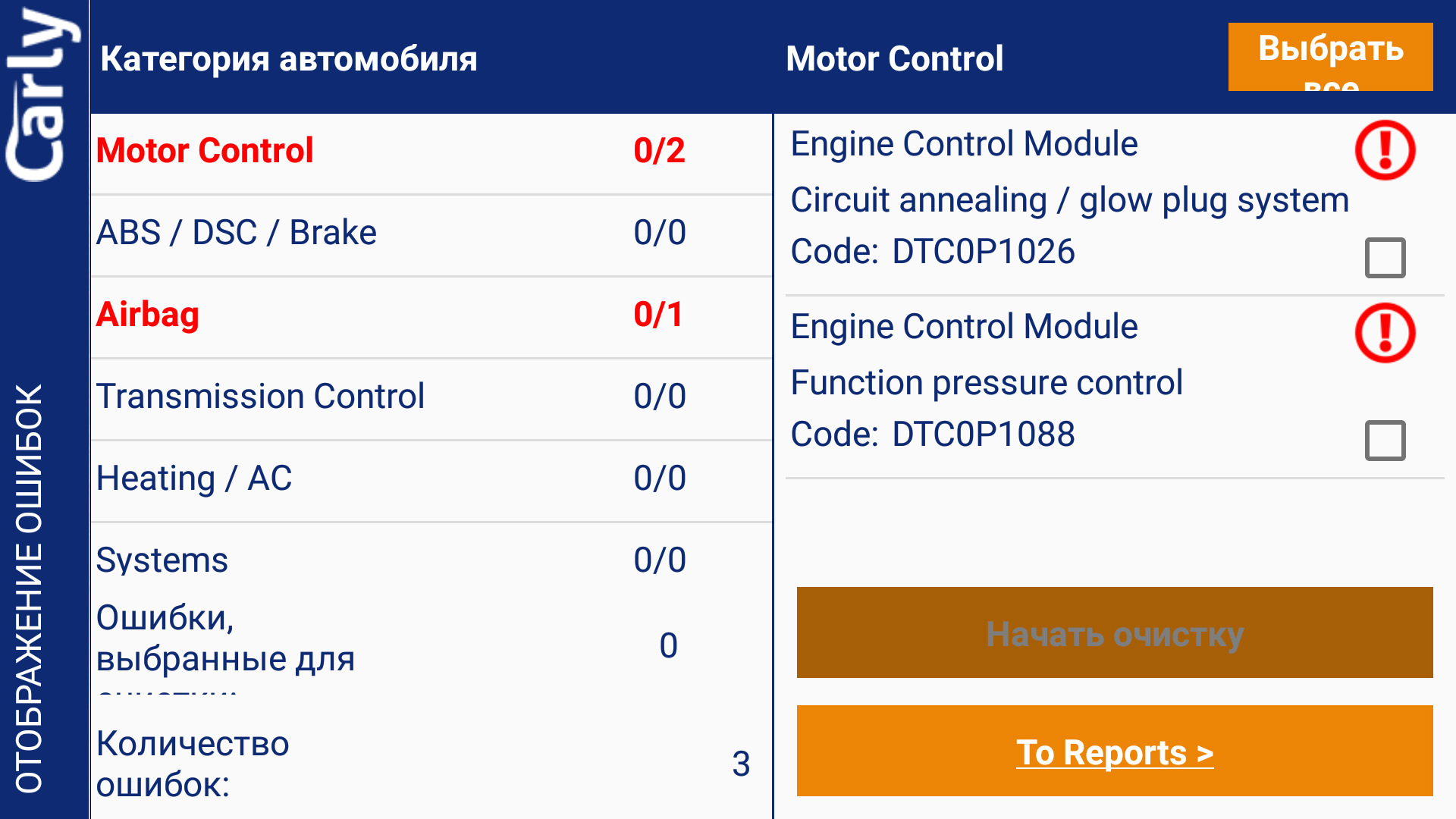Open the Systems category

pyautogui.click(x=431, y=560)
